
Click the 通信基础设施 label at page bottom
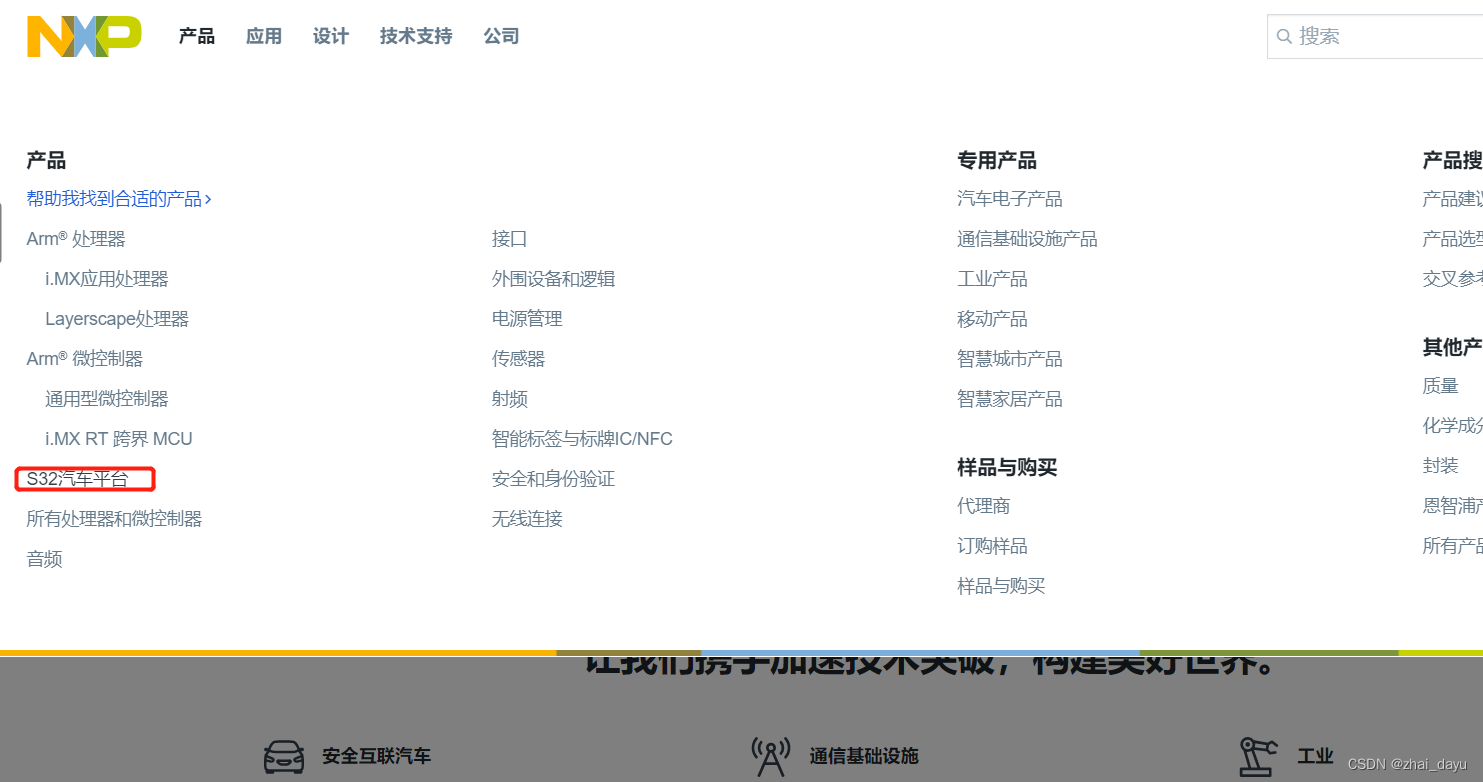pyautogui.click(x=864, y=756)
